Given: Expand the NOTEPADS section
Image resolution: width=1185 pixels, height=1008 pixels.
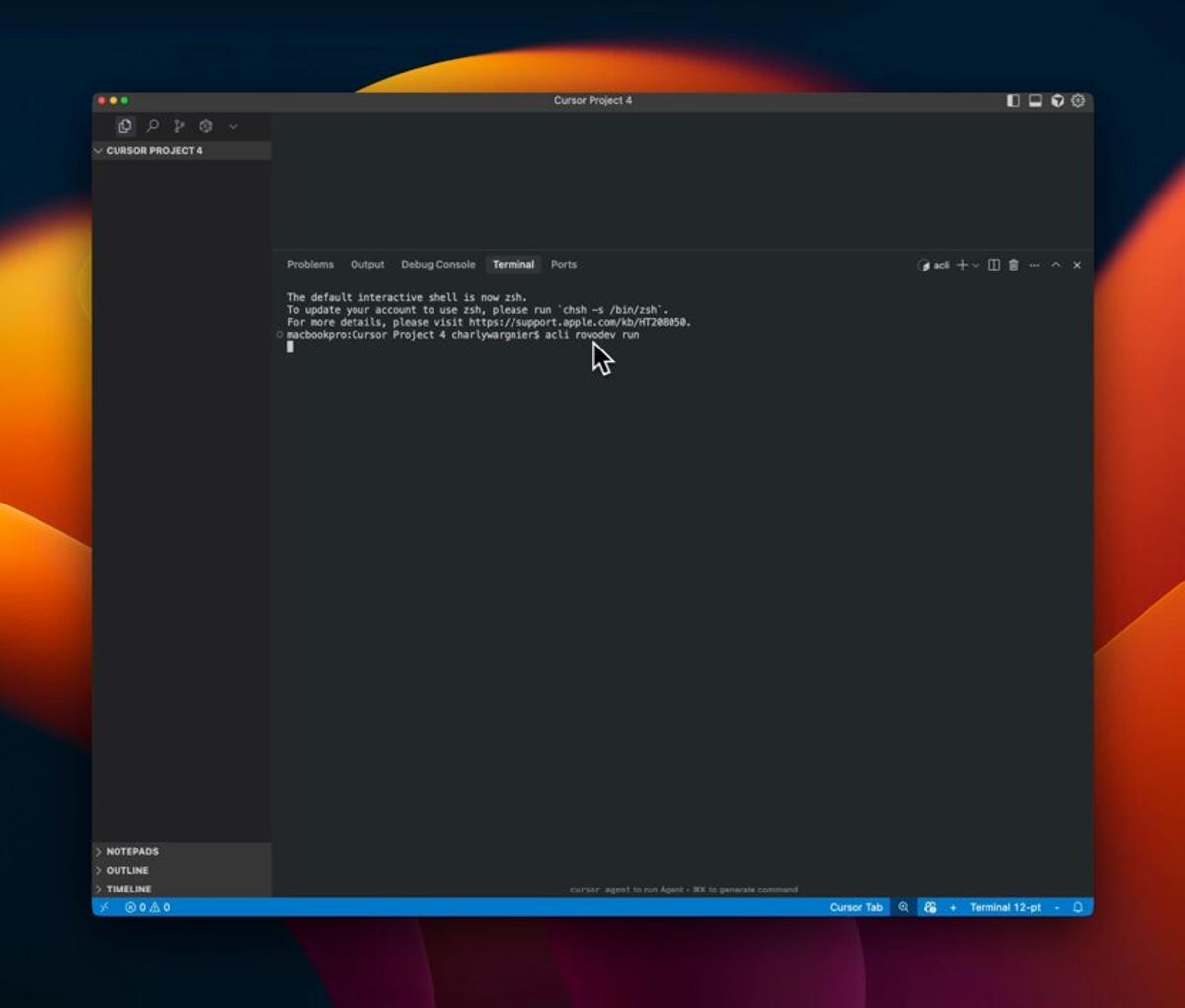Looking at the screenshot, I should pyautogui.click(x=131, y=851).
